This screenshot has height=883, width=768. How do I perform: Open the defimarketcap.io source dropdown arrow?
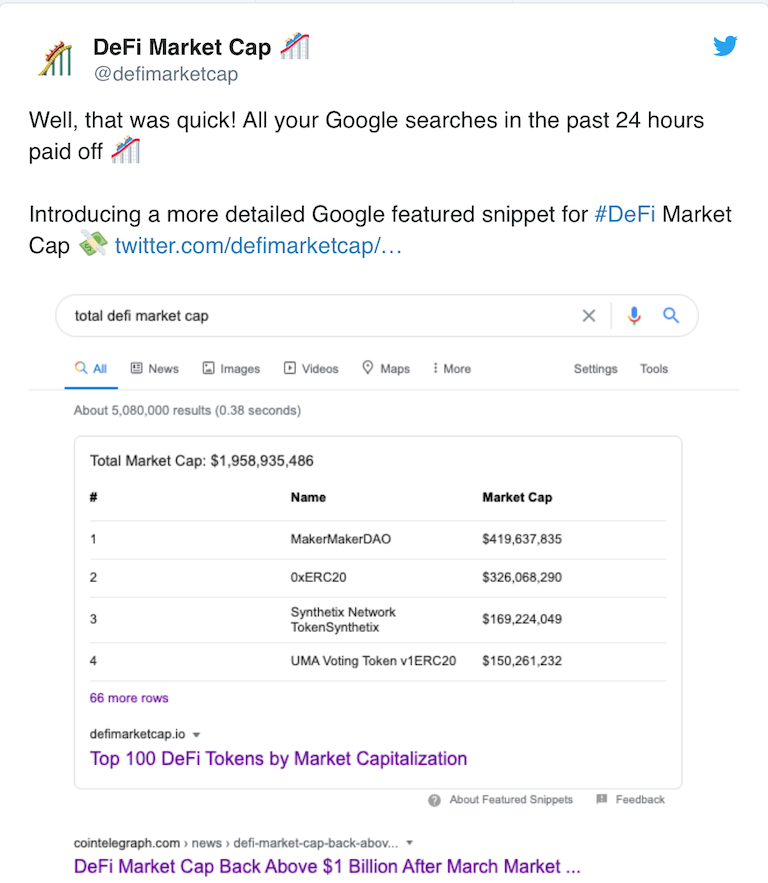(196, 735)
